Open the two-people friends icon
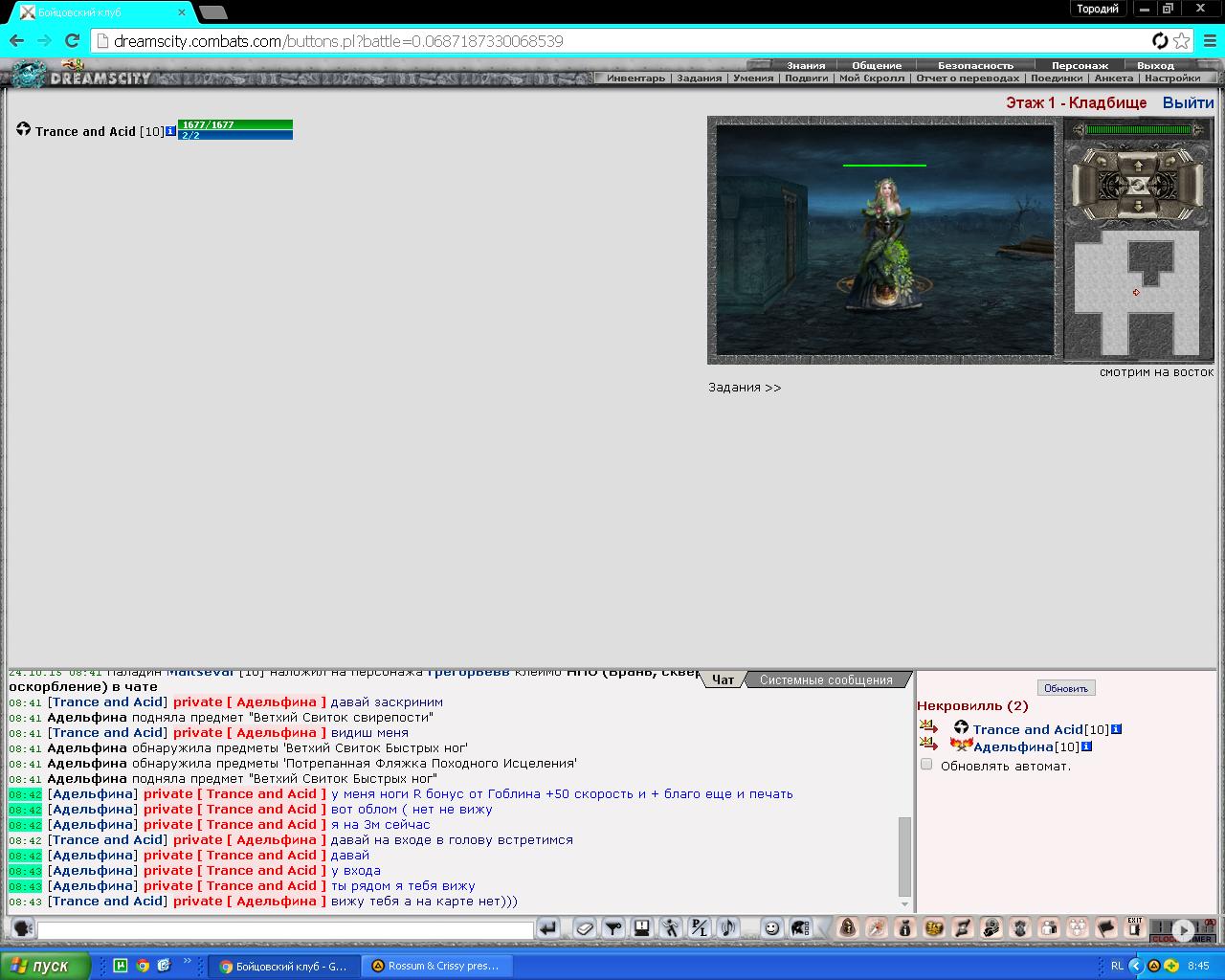1225x980 pixels. (x=1049, y=927)
